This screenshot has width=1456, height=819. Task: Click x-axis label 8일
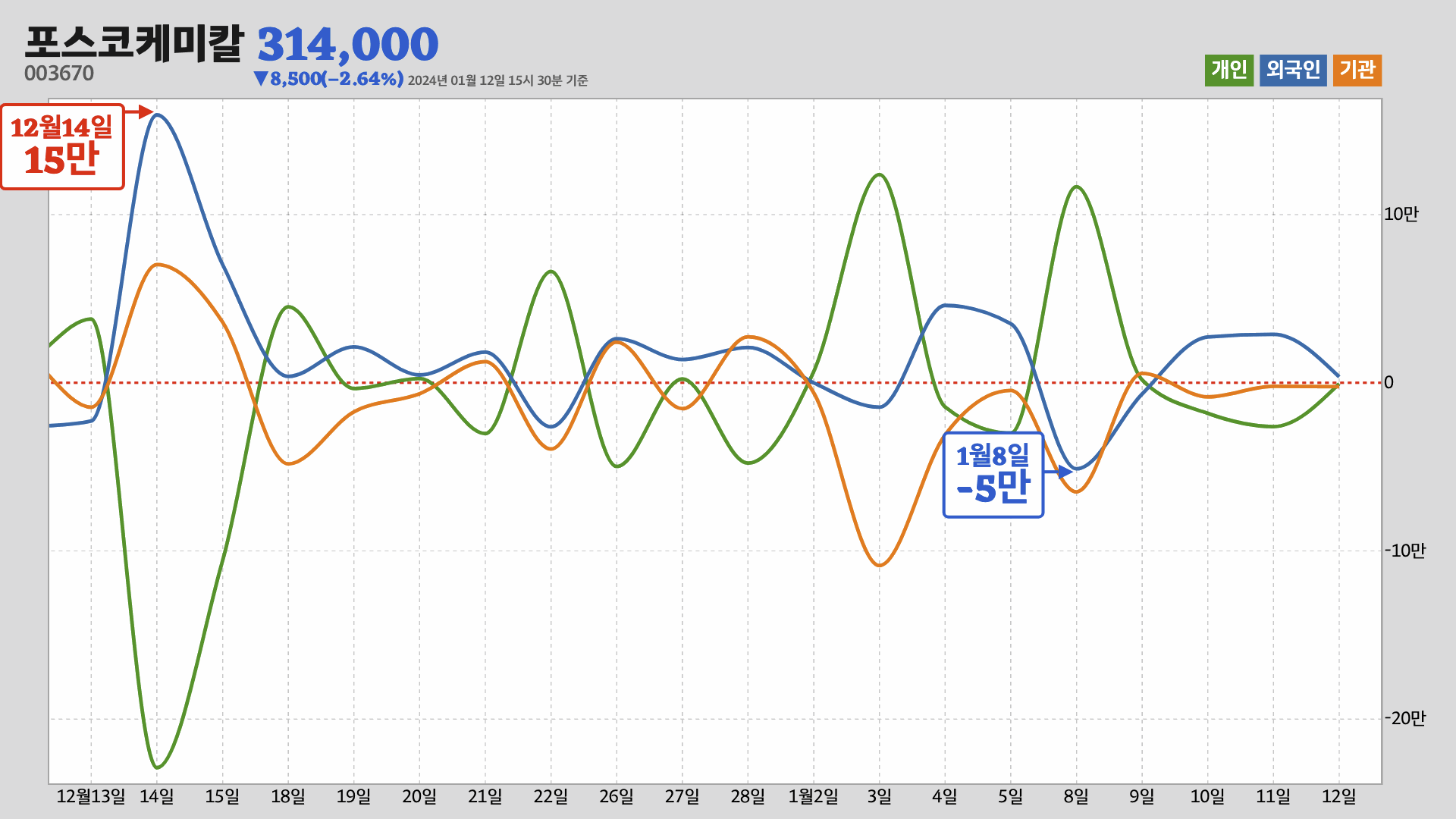click(x=1076, y=796)
